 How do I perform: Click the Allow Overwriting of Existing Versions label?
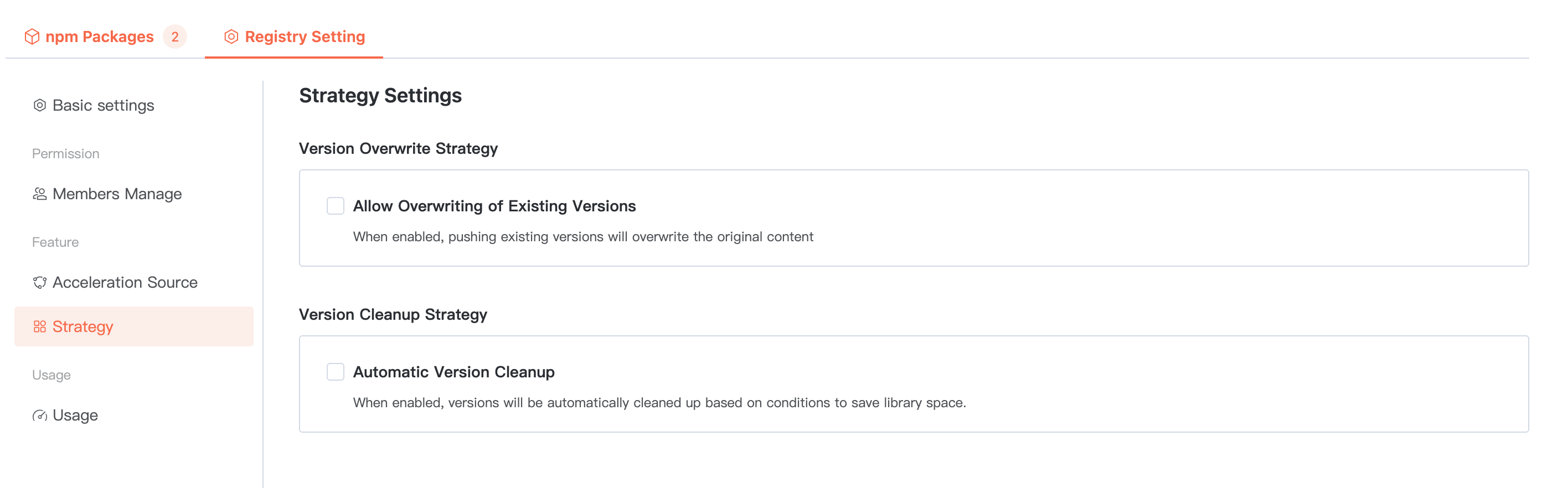494,206
